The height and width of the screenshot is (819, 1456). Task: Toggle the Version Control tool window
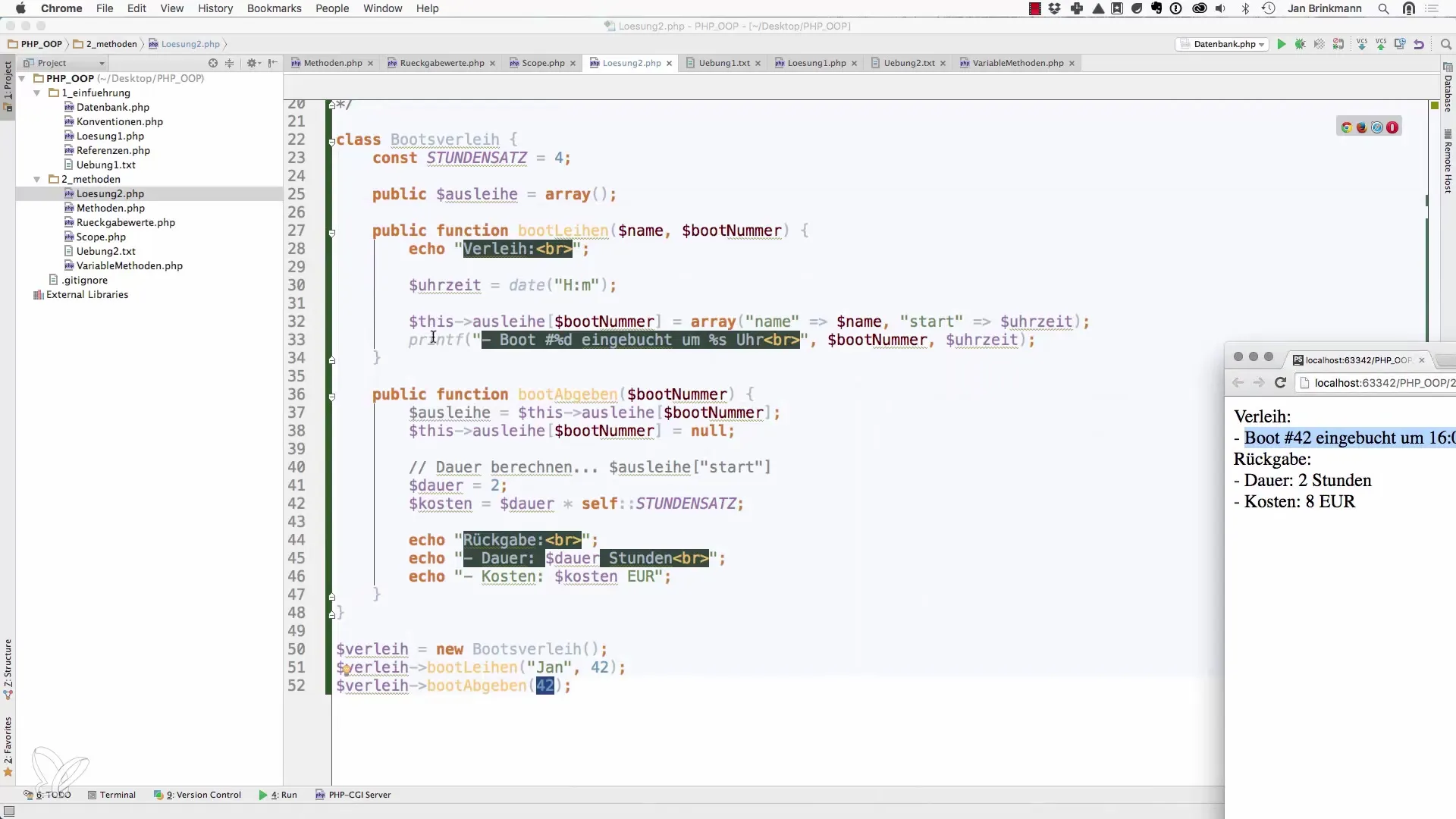pos(197,795)
